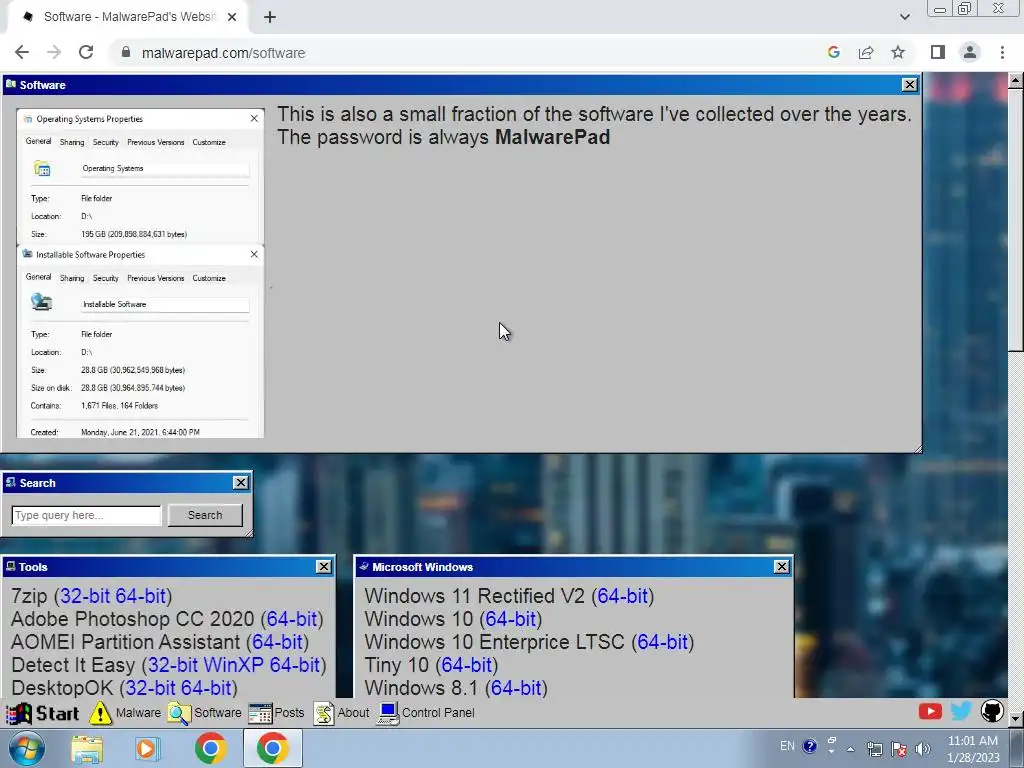Viewport: 1024px width, 768px height.
Task: Open Chrome three-dot menu
Action: [x=1002, y=52]
